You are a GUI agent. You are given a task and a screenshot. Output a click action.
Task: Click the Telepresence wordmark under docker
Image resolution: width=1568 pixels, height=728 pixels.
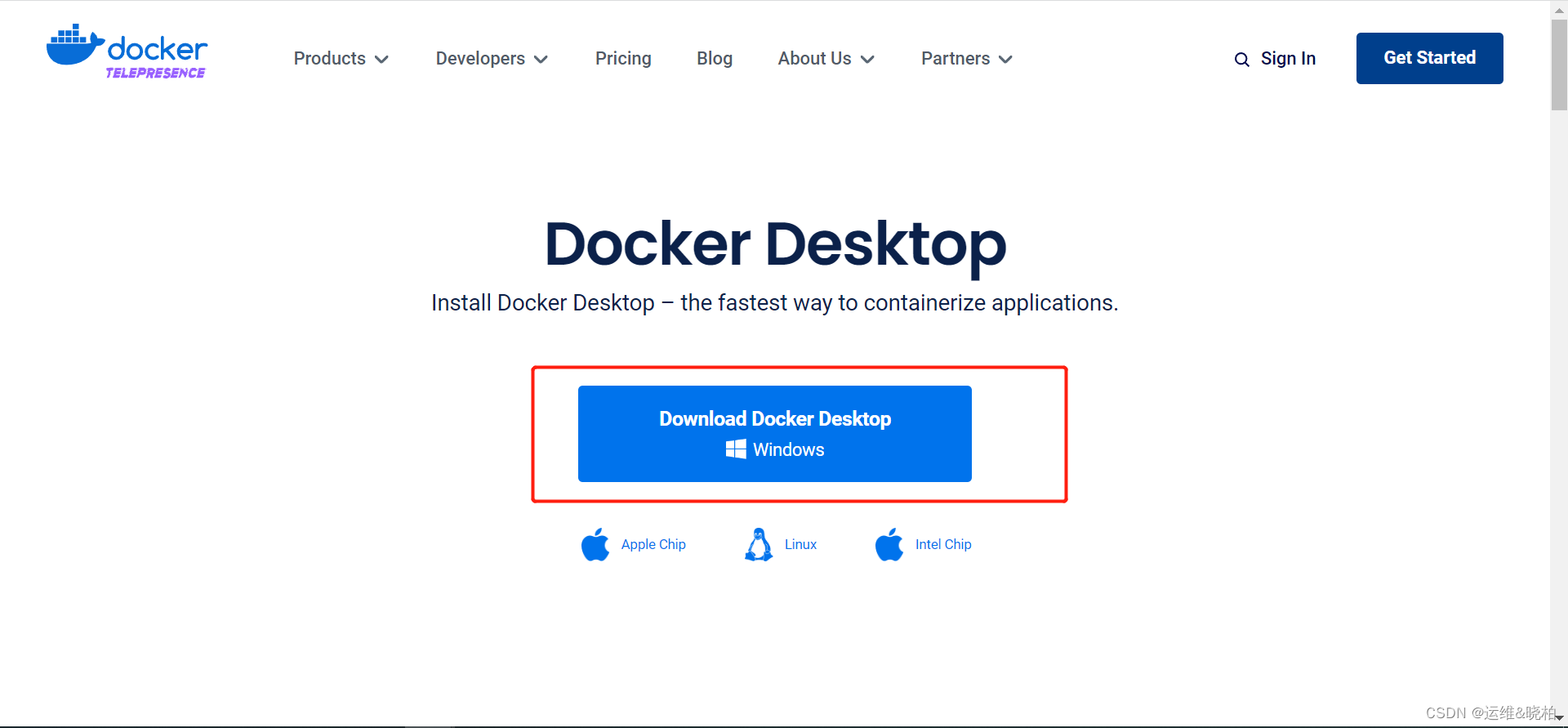155,73
